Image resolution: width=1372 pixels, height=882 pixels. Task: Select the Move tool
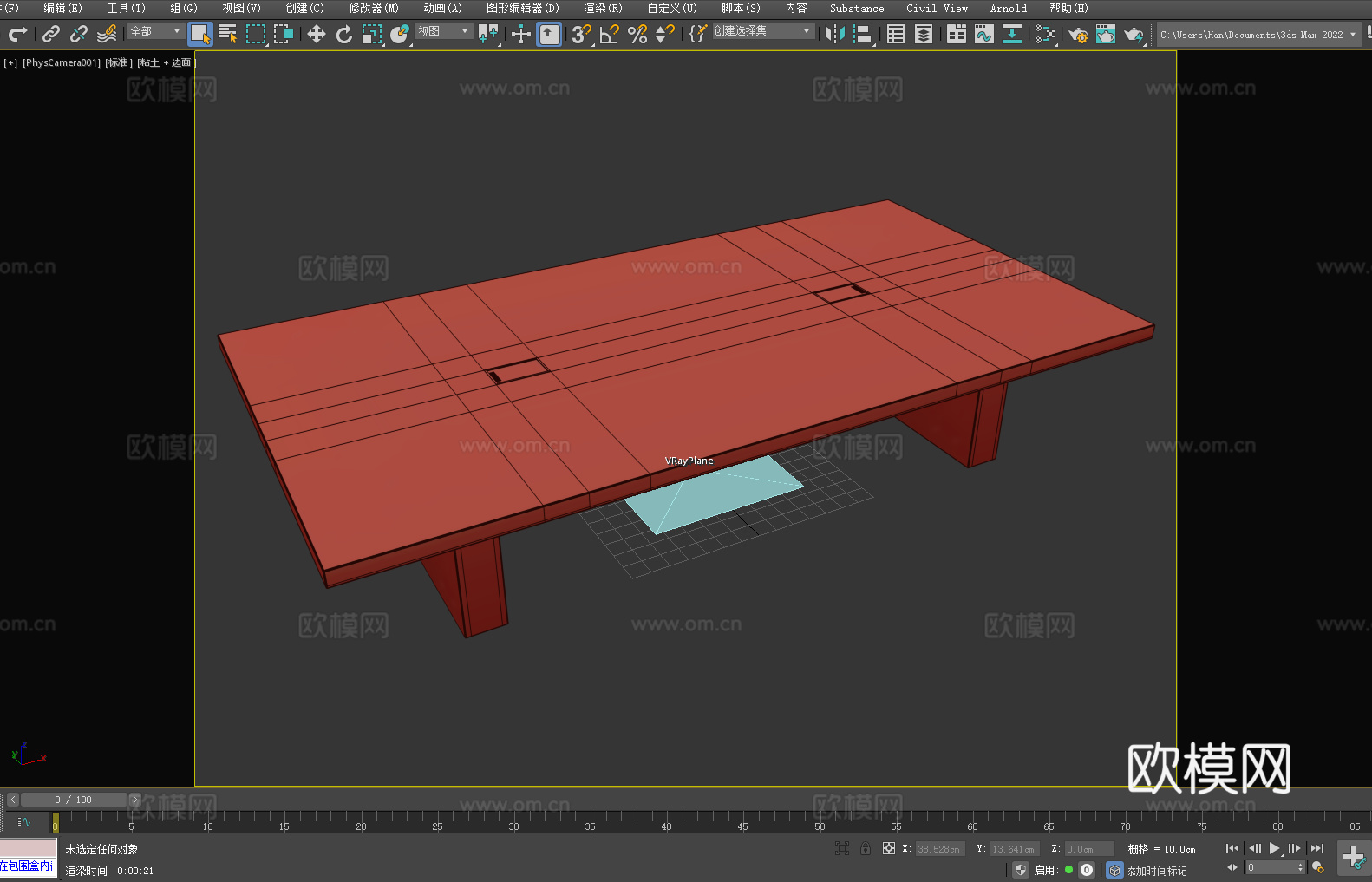pyautogui.click(x=317, y=34)
